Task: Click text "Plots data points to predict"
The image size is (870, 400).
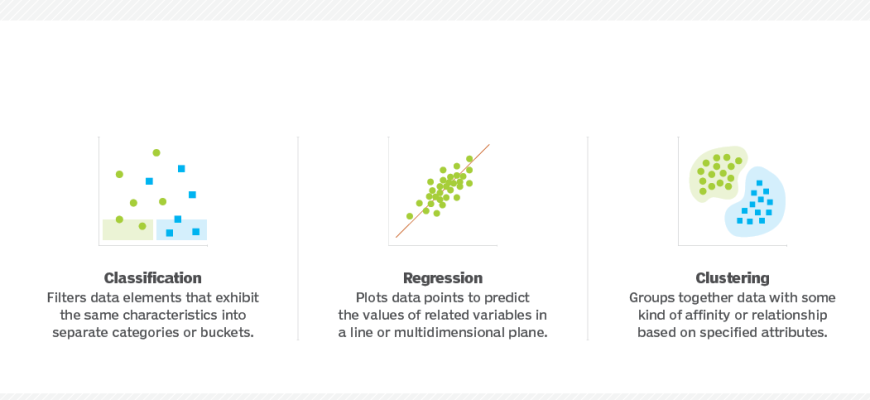Action: point(443,297)
